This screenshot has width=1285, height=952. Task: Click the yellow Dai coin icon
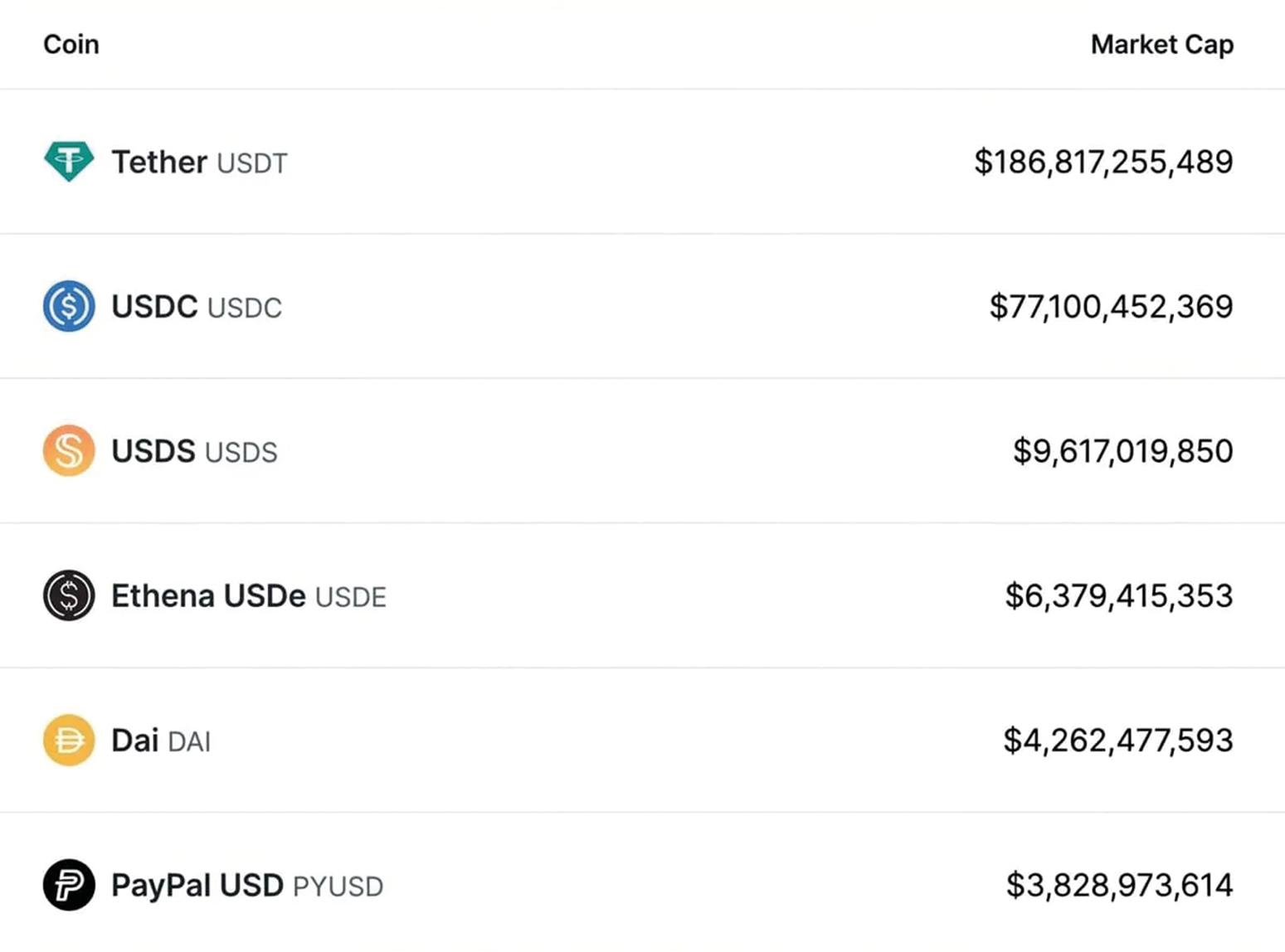[69, 740]
